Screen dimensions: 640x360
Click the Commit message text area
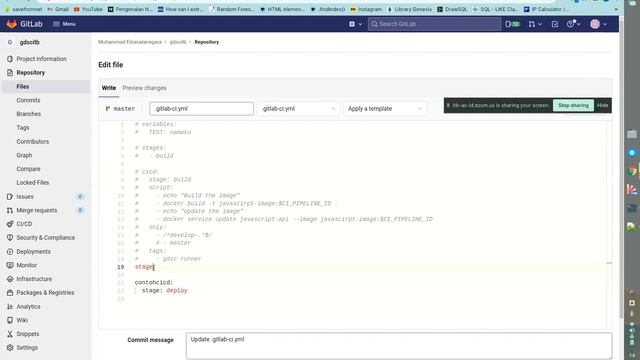coord(399,346)
